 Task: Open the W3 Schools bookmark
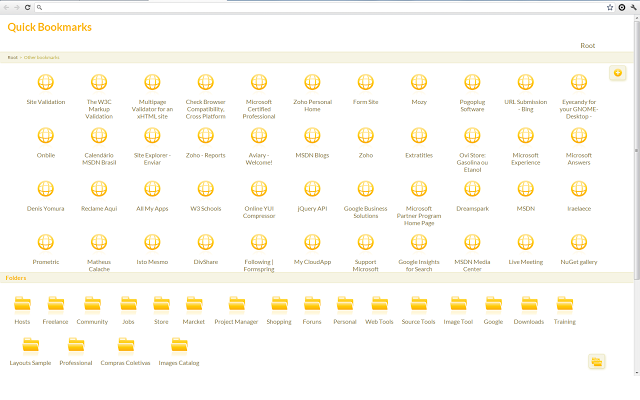pyautogui.click(x=205, y=196)
